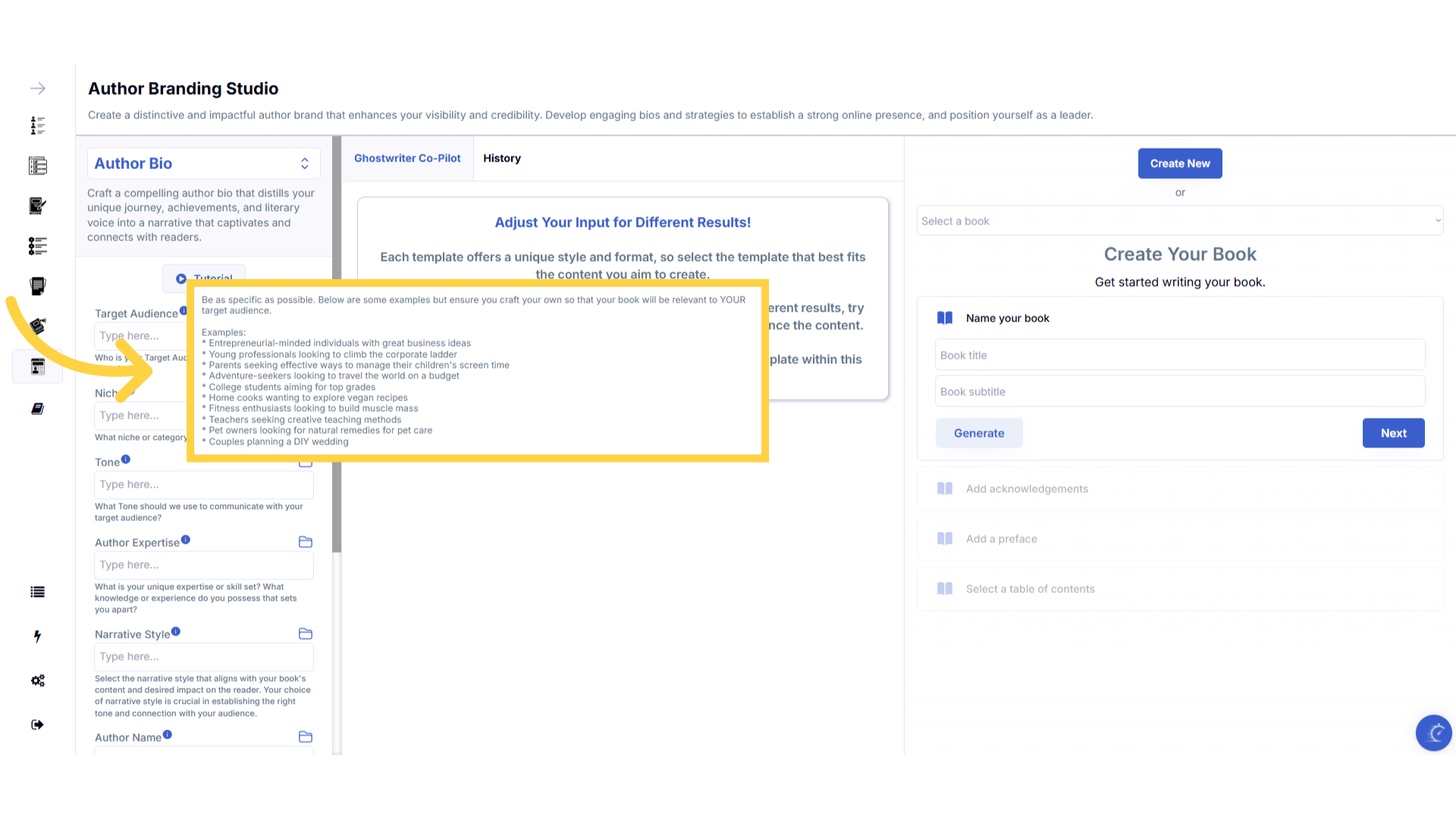Click the Author Expertise folder icon
The image size is (1456, 819).
[x=306, y=541]
